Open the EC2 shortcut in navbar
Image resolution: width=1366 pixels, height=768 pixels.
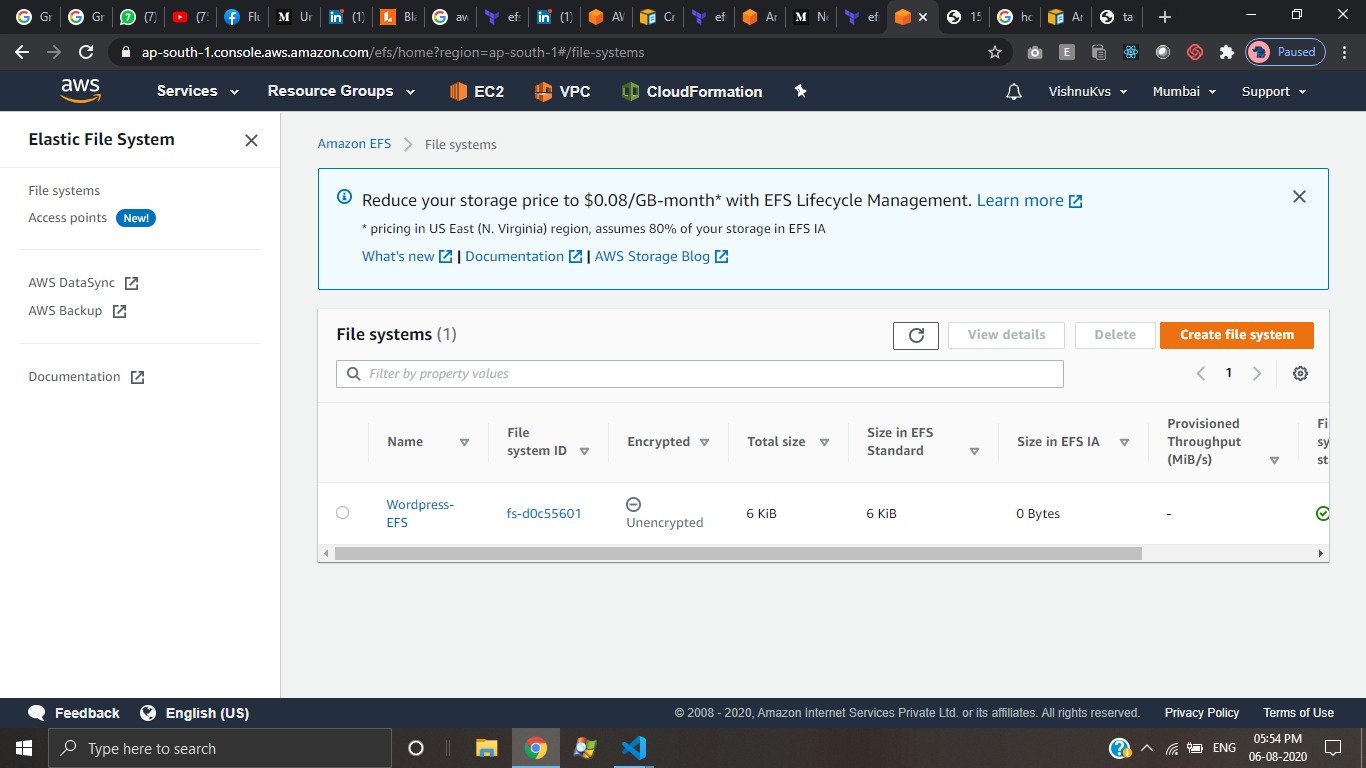click(x=476, y=91)
